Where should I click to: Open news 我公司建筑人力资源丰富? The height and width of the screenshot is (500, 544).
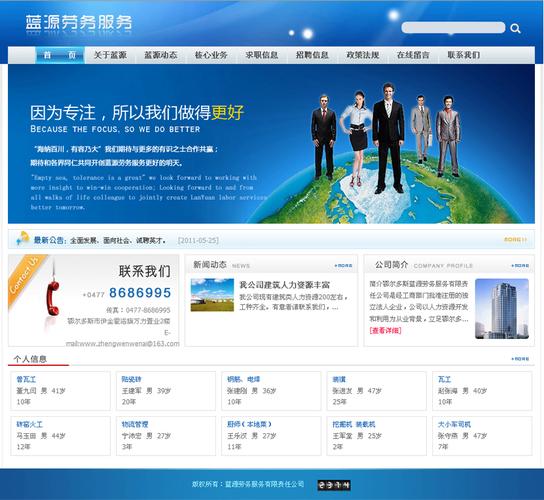(284, 285)
